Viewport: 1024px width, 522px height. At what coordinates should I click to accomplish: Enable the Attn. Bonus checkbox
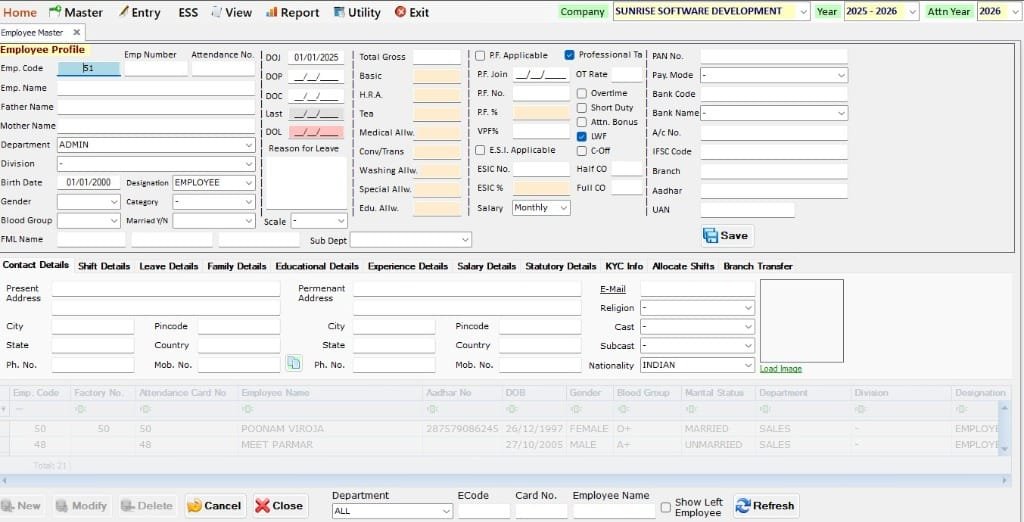click(582, 122)
